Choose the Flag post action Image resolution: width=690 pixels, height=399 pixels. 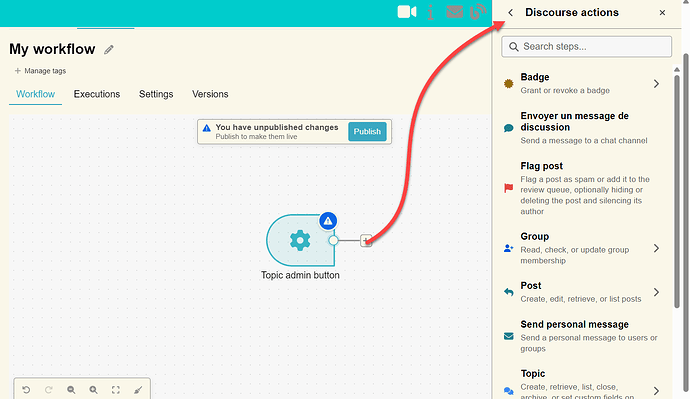[x=583, y=188]
